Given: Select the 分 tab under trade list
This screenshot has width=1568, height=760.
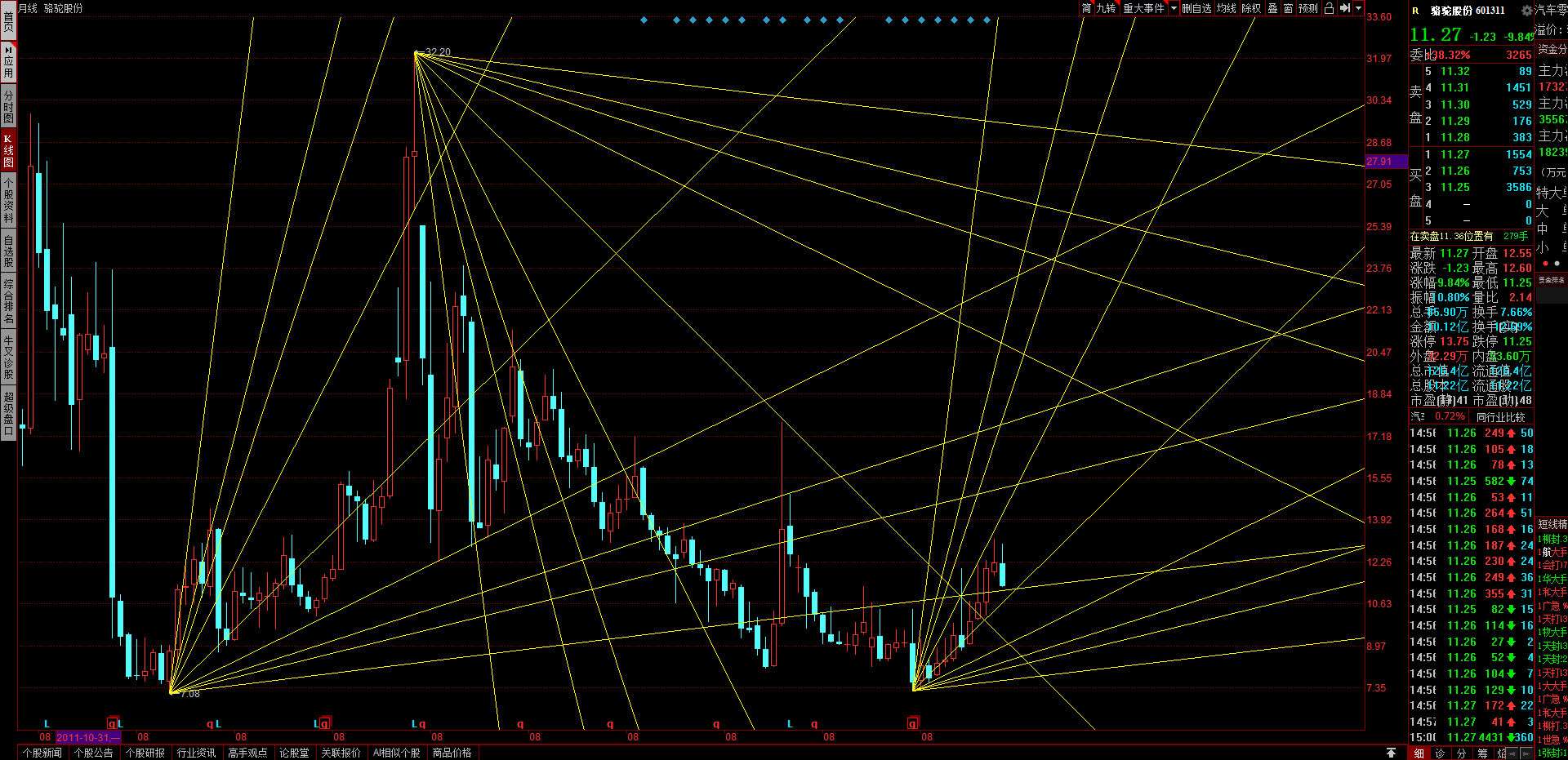Looking at the screenshot, I should click(1460, 753).
